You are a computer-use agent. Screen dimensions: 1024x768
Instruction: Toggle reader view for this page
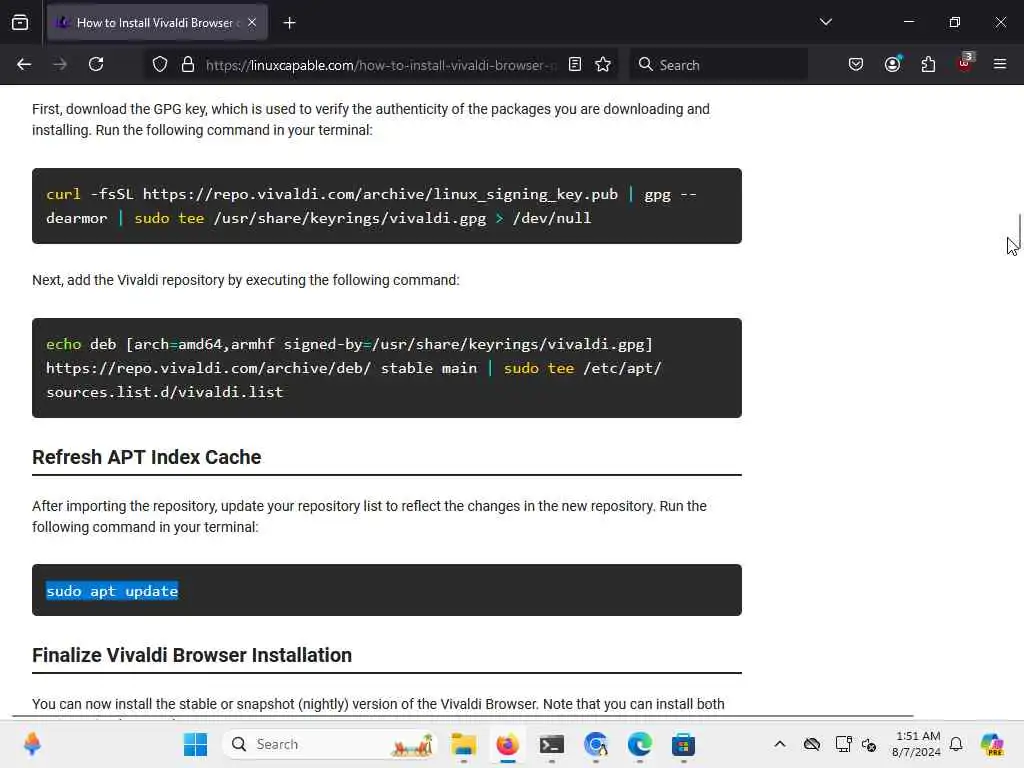[x=575, y=65]
